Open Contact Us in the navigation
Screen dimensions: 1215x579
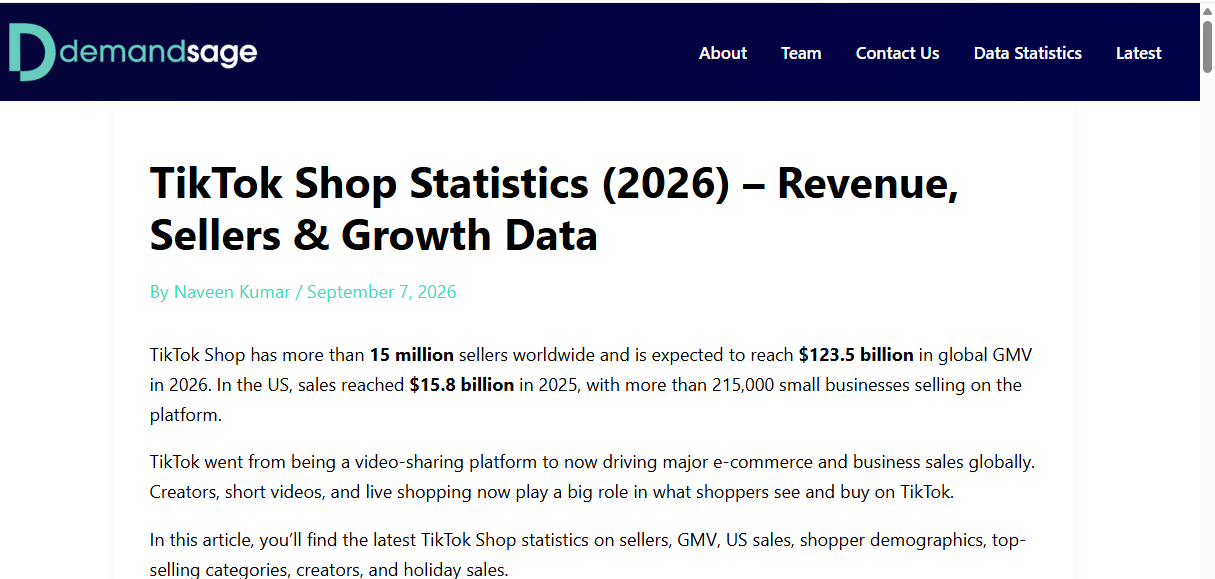897,53
